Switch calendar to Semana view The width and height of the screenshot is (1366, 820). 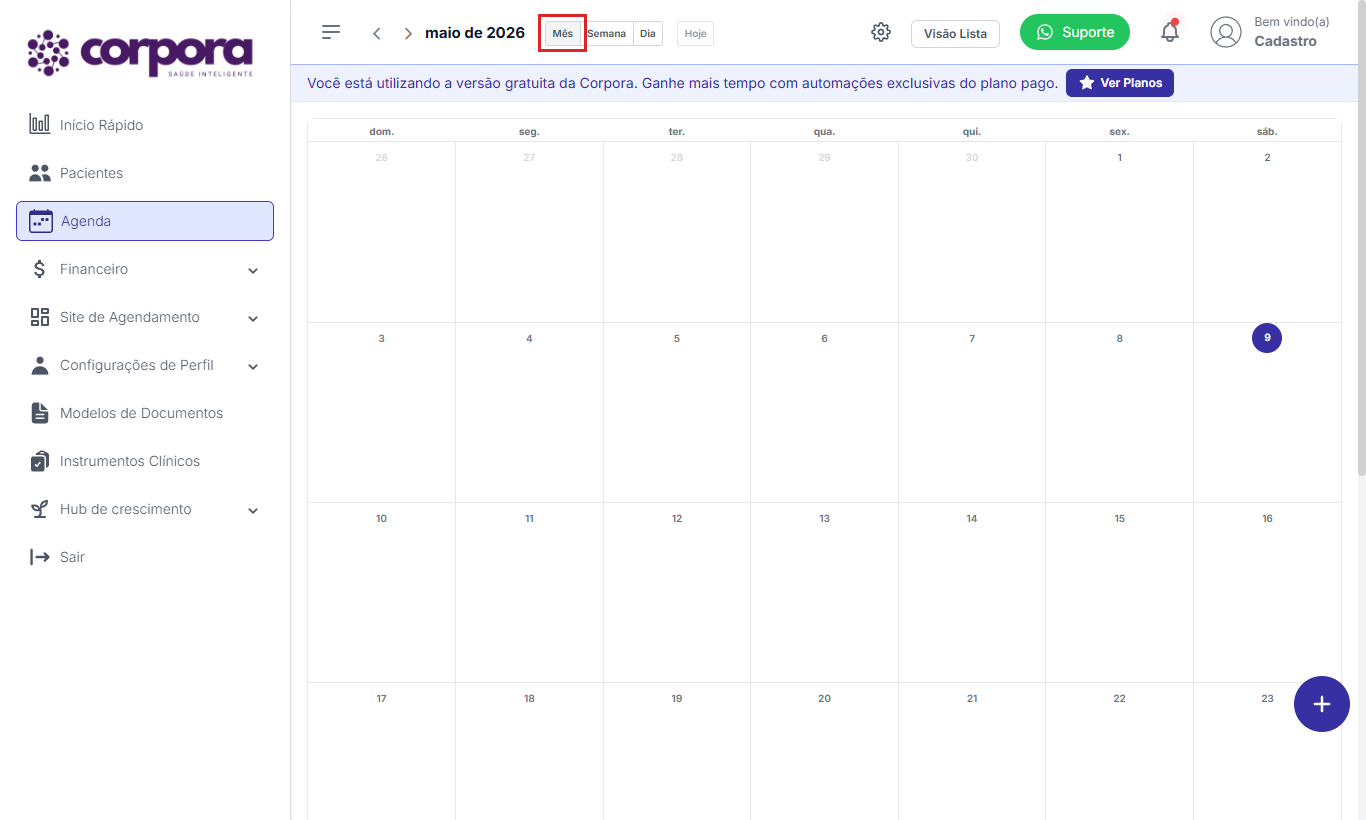(607, 33)
